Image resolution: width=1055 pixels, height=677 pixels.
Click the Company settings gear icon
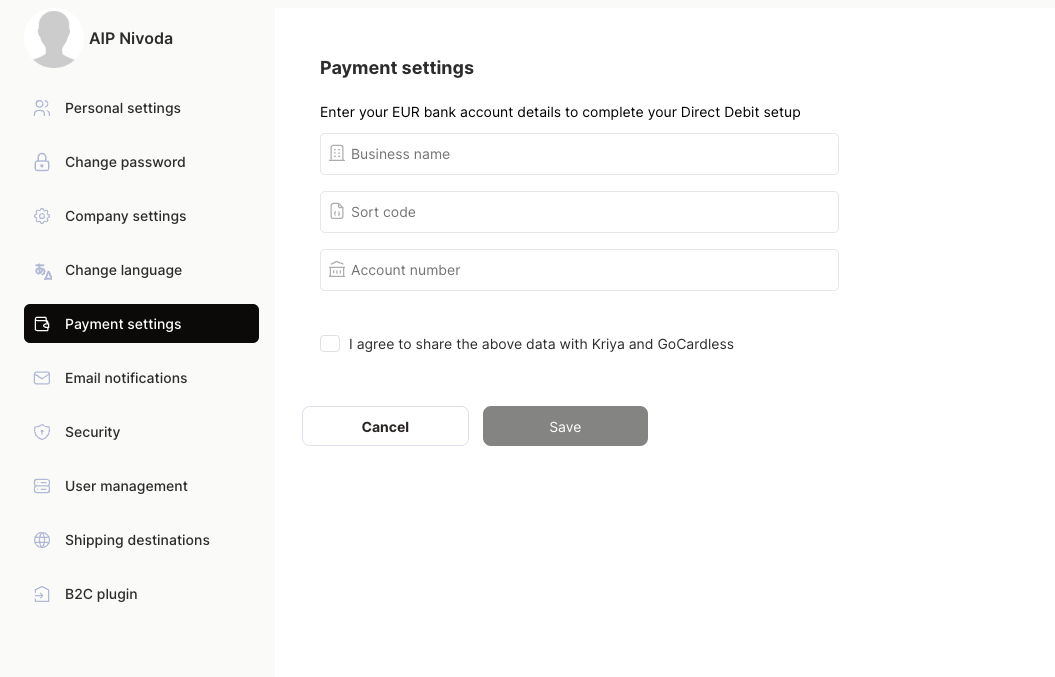click(42, 216)
